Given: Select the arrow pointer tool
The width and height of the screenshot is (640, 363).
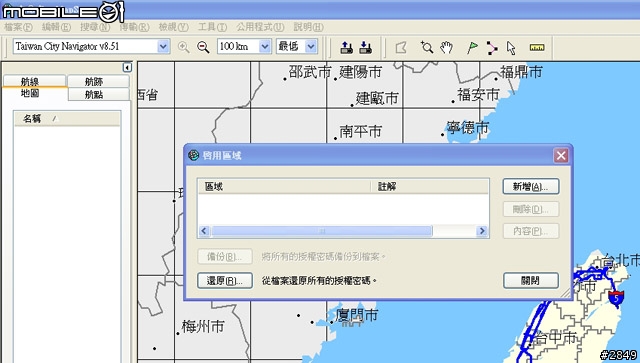Looking at the screenshot, I should [x=511, y=48].
